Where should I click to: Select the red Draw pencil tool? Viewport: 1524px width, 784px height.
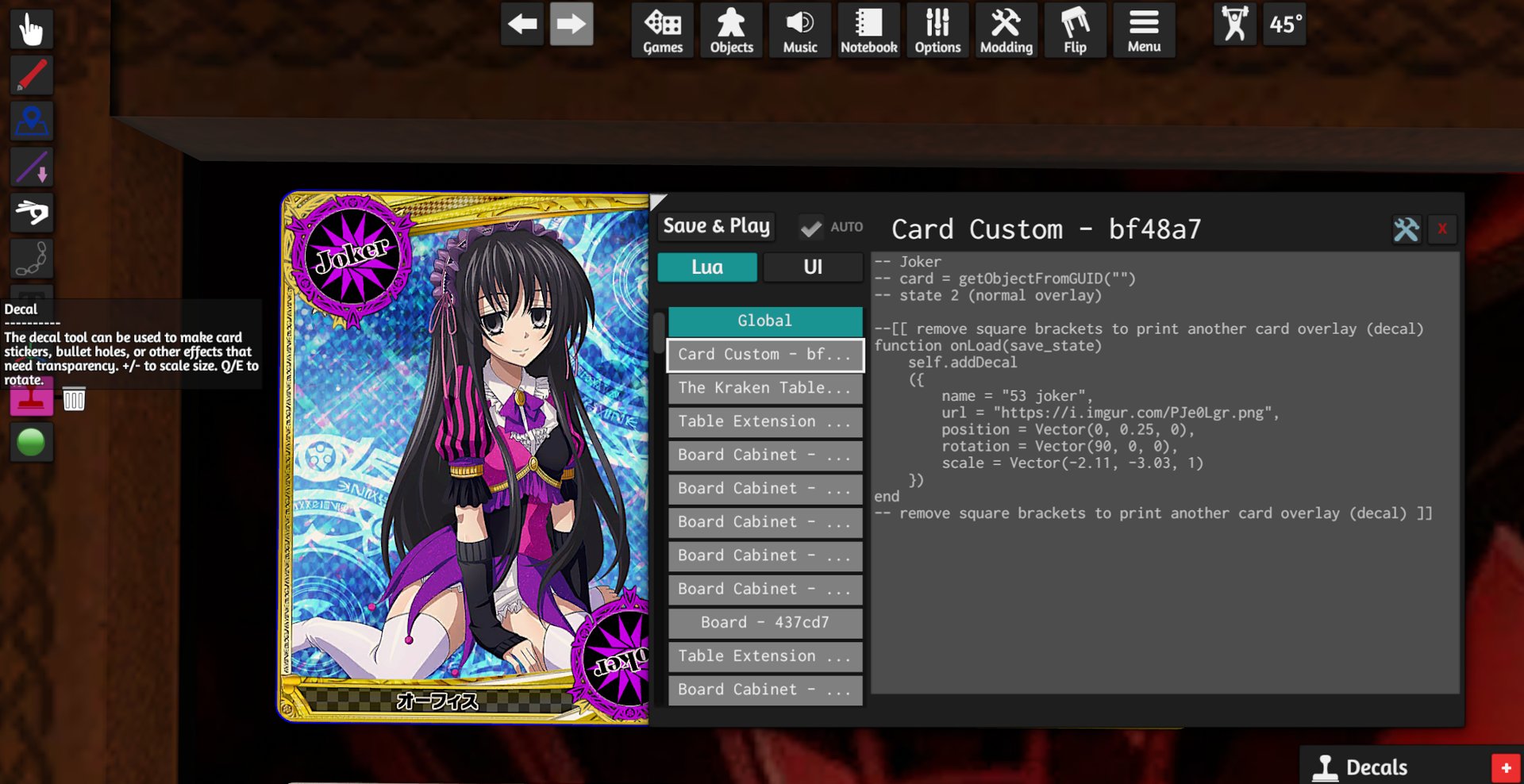[32, 75]
